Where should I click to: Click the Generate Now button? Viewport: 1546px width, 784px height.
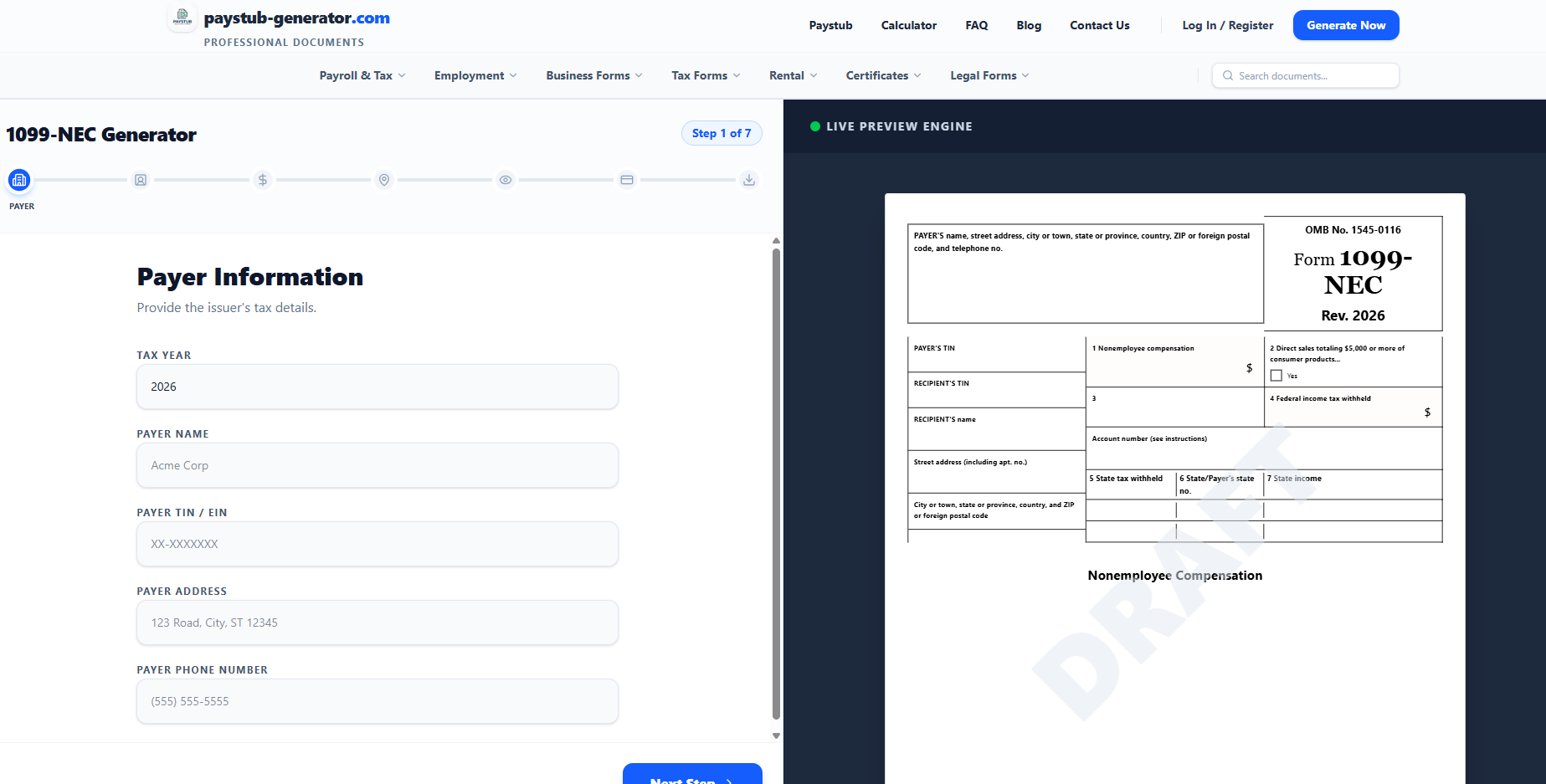click(1346, 25)
